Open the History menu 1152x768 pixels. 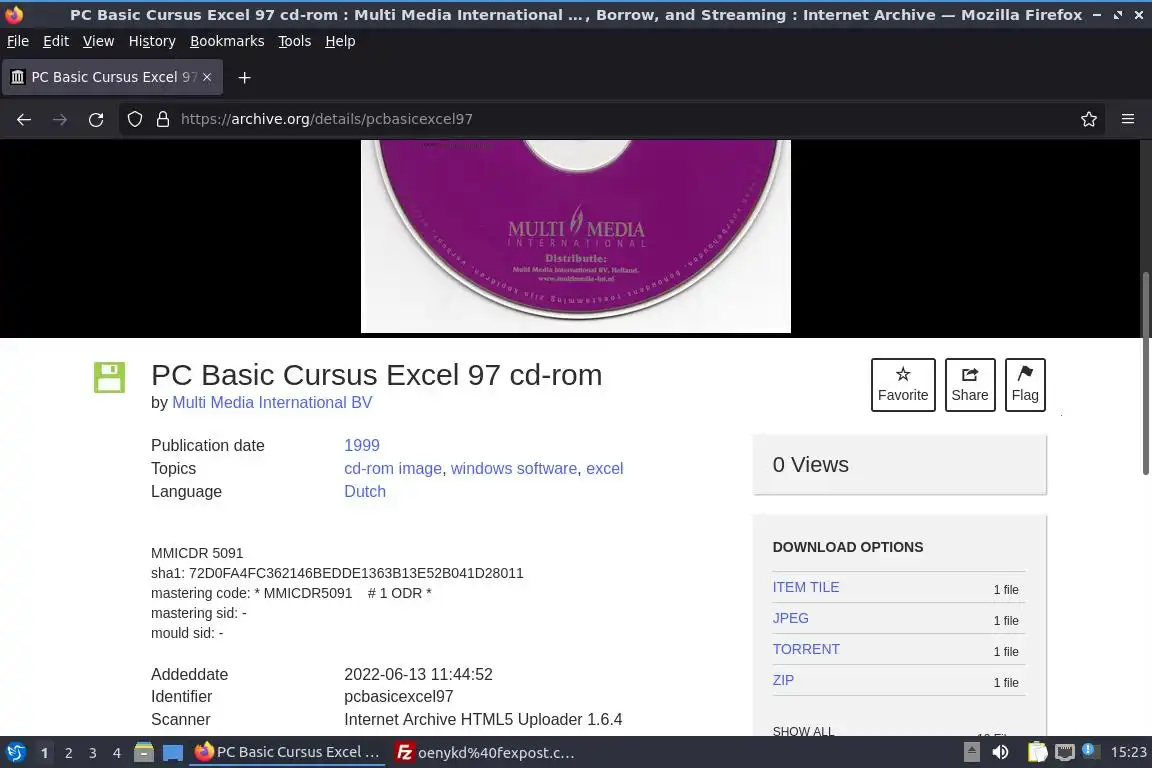[152, 41]
